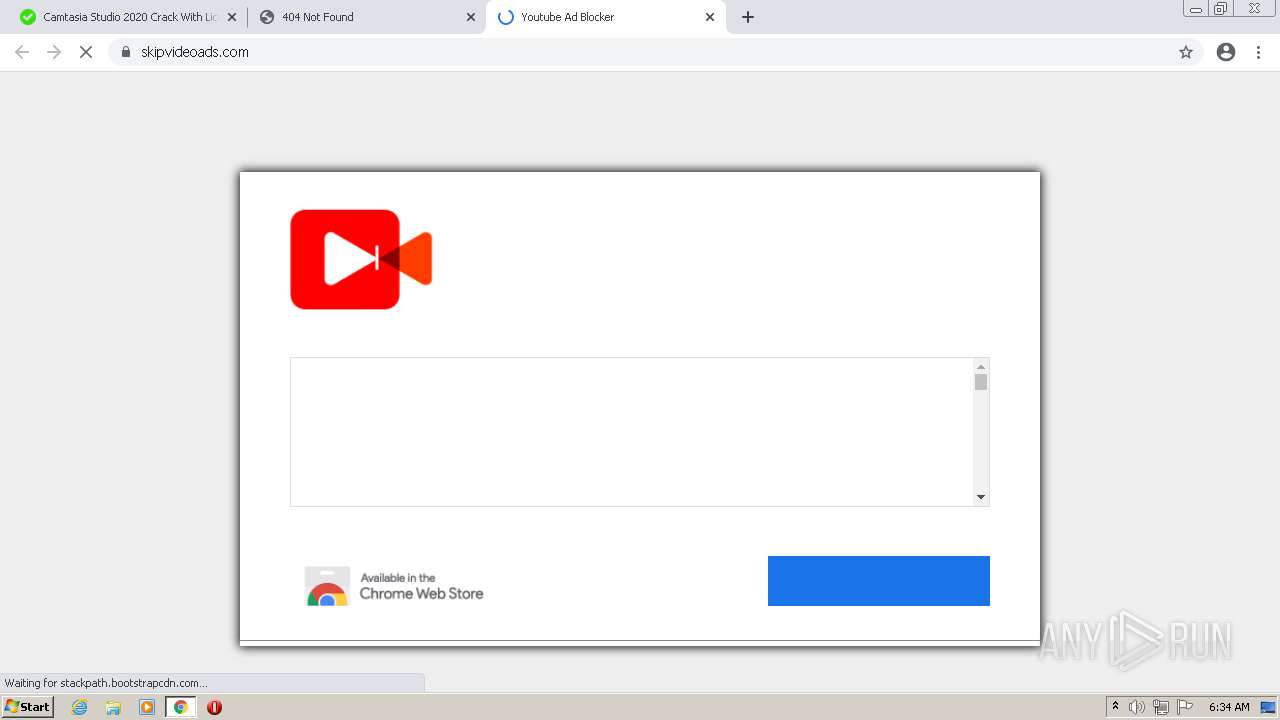Click inside the empty description text box
Image resolution: width=1280 pixels, height=720 pixels.
click(x=632, y=432)
